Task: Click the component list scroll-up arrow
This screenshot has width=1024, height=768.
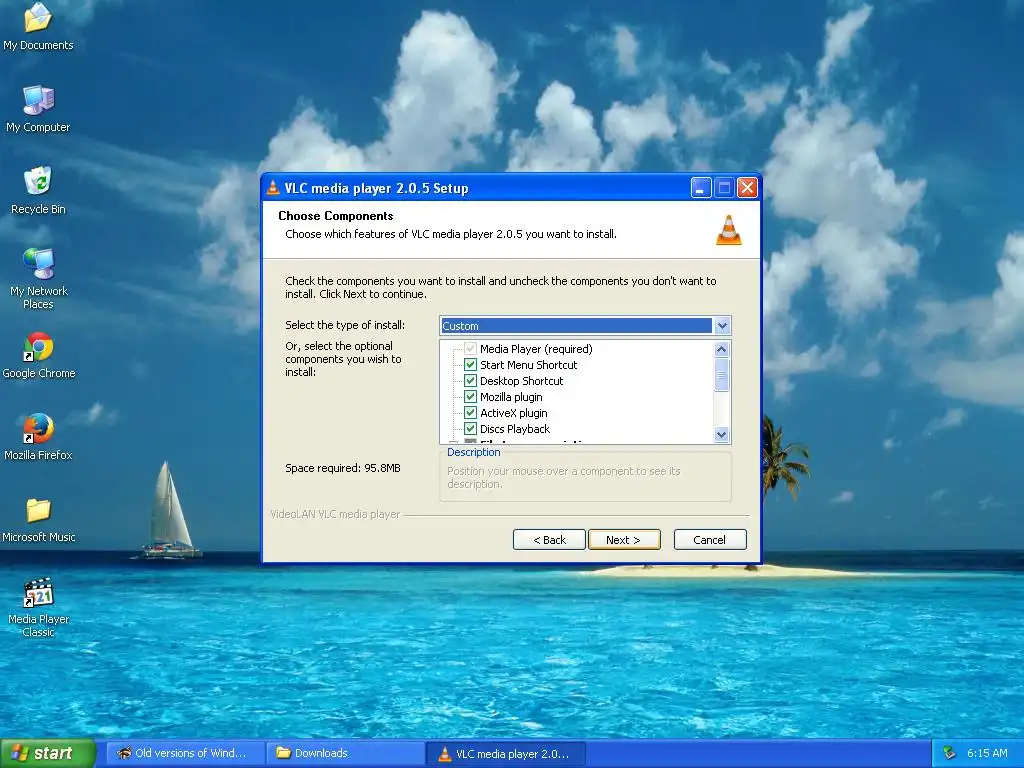Action: tap(722, 349)
